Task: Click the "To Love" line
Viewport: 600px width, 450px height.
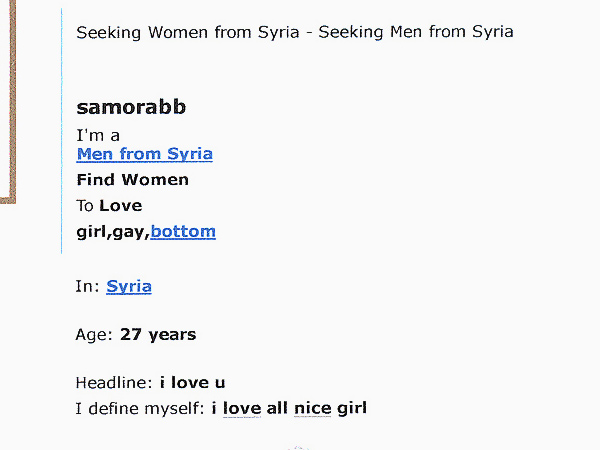Action: (x=109, y=206)
